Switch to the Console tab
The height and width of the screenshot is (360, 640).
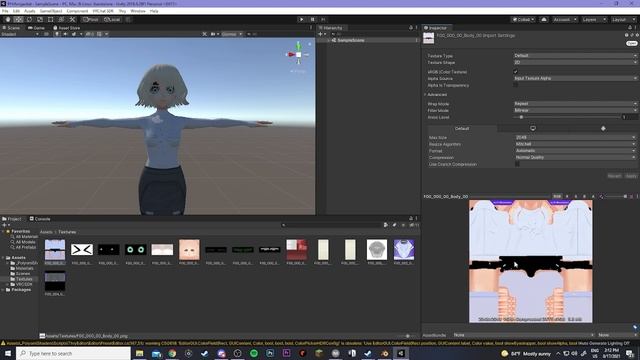pyautogui.click(x=40, y=219)
